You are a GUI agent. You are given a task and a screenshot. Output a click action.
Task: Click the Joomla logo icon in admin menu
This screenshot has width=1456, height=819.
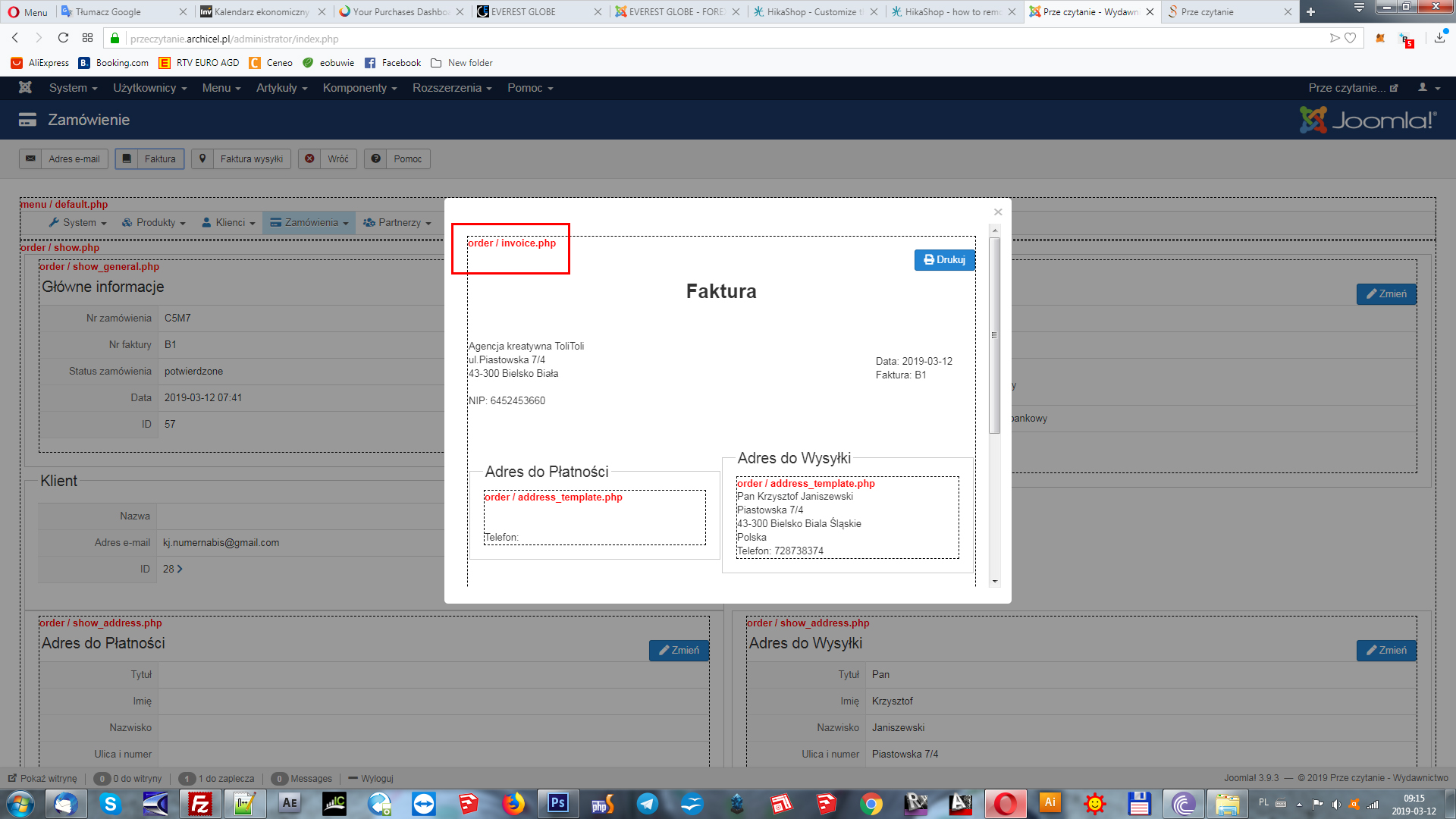pyautogui.click(x=25, y=88)
